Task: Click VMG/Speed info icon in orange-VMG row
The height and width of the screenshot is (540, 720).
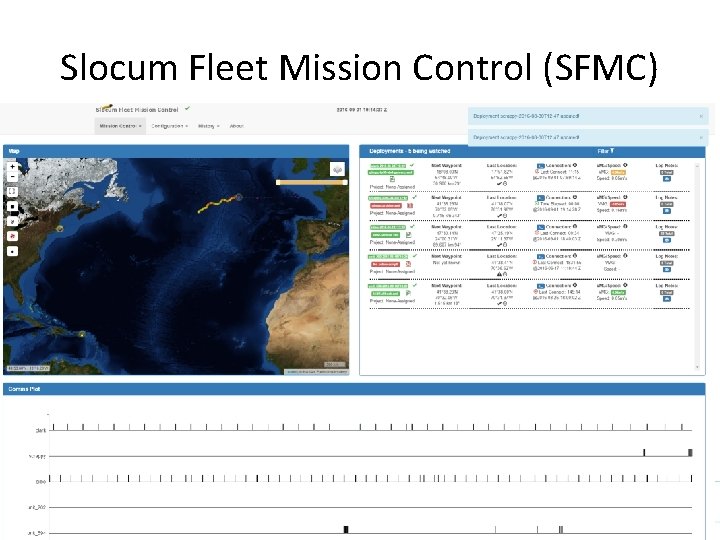Action: tap(625, 165)
